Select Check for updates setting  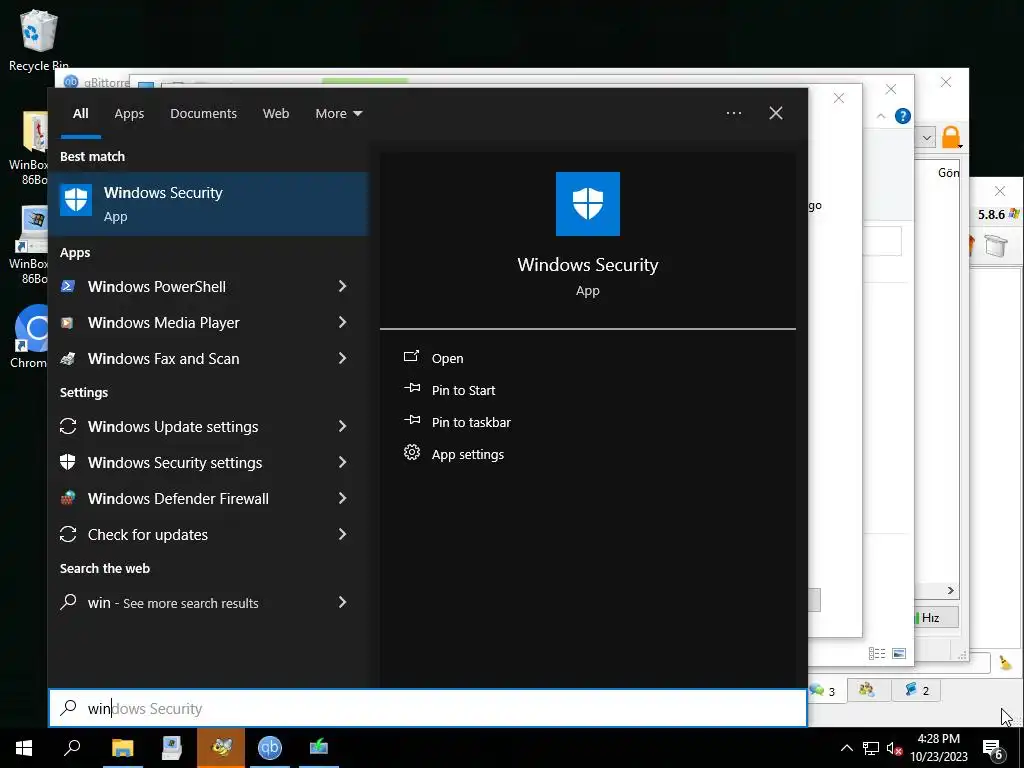tap(148, 534)
